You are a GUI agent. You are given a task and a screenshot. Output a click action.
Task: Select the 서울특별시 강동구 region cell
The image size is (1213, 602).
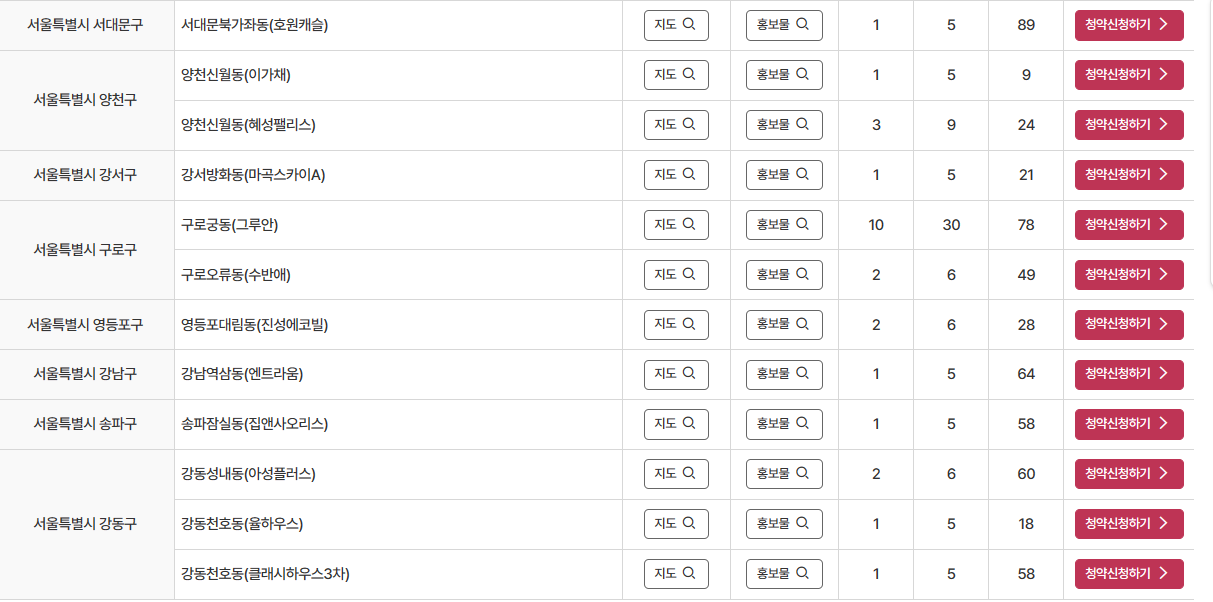point(86,524)
